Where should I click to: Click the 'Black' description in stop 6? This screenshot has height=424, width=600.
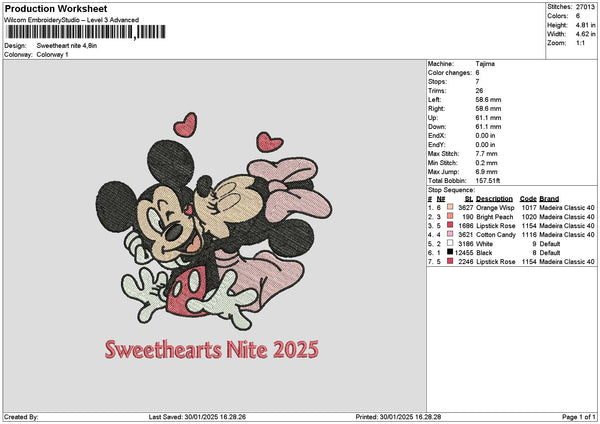click(484, 253)
